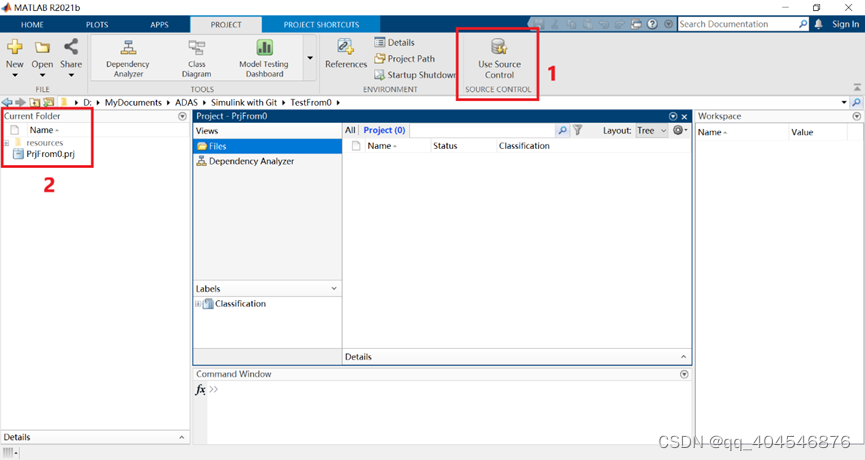Sort by Classification column header

524,146
